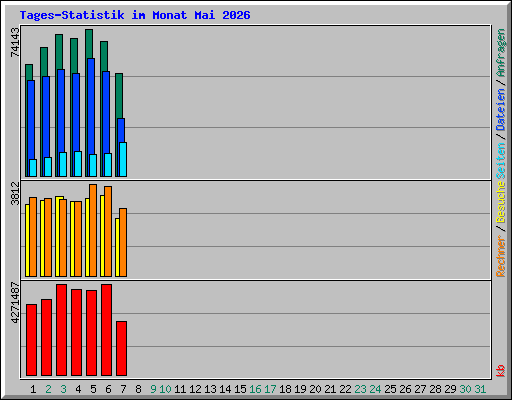The width and height of the screenshot is (512, 400).
Task: Click the y-axis value 3812
Action: click(15, 193)
